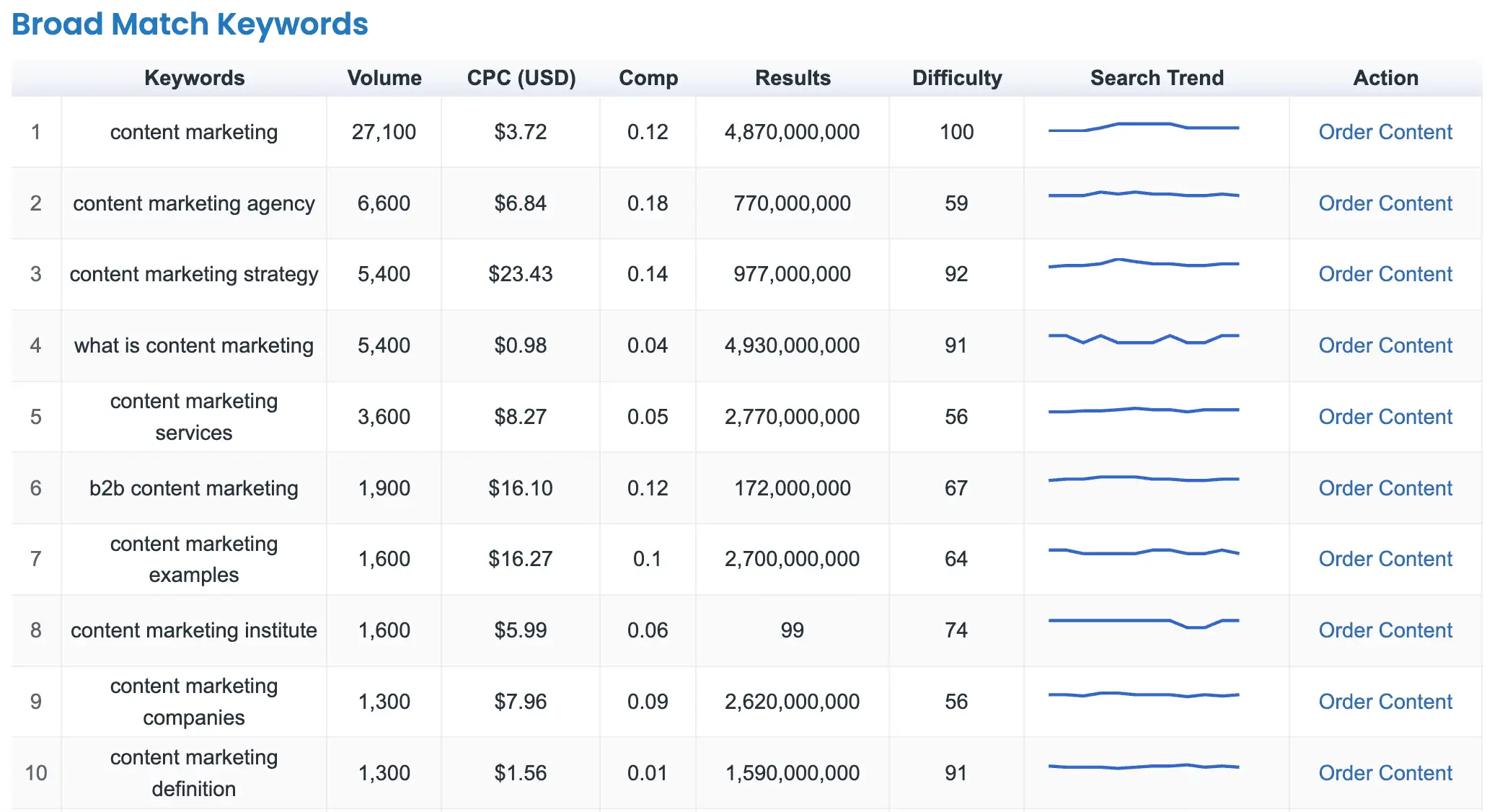Open search trend chart for content marketing strategy
The height and width of the screenshot is (812, 1487).
pyautogui.click(x=1144, y=263)
